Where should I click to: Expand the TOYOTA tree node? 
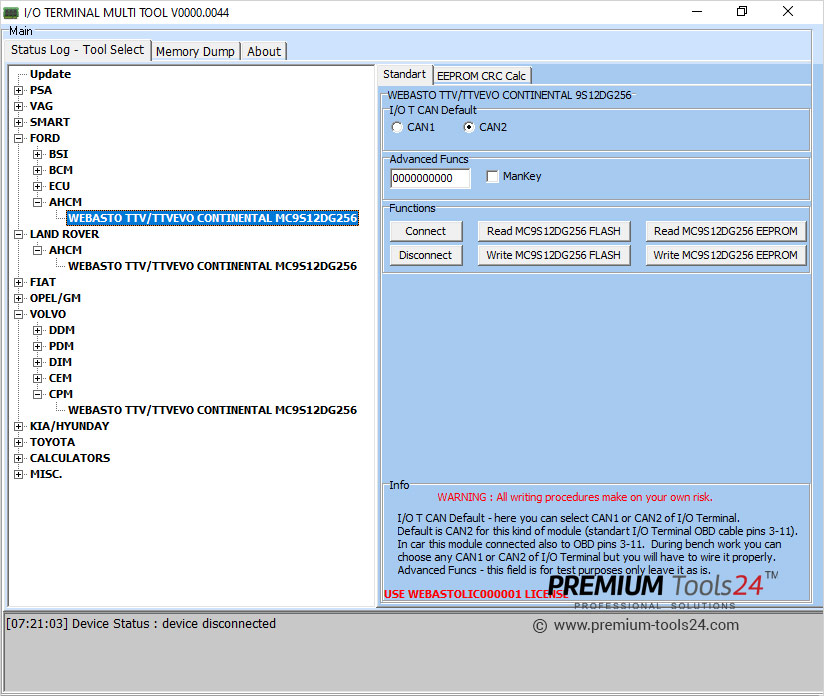18,443
